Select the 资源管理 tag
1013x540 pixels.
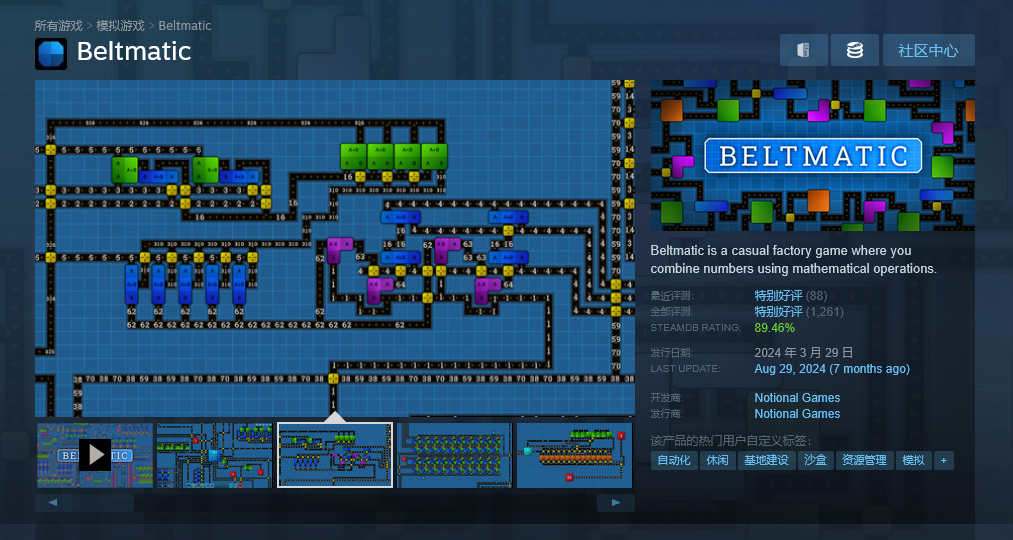[863, 461]
